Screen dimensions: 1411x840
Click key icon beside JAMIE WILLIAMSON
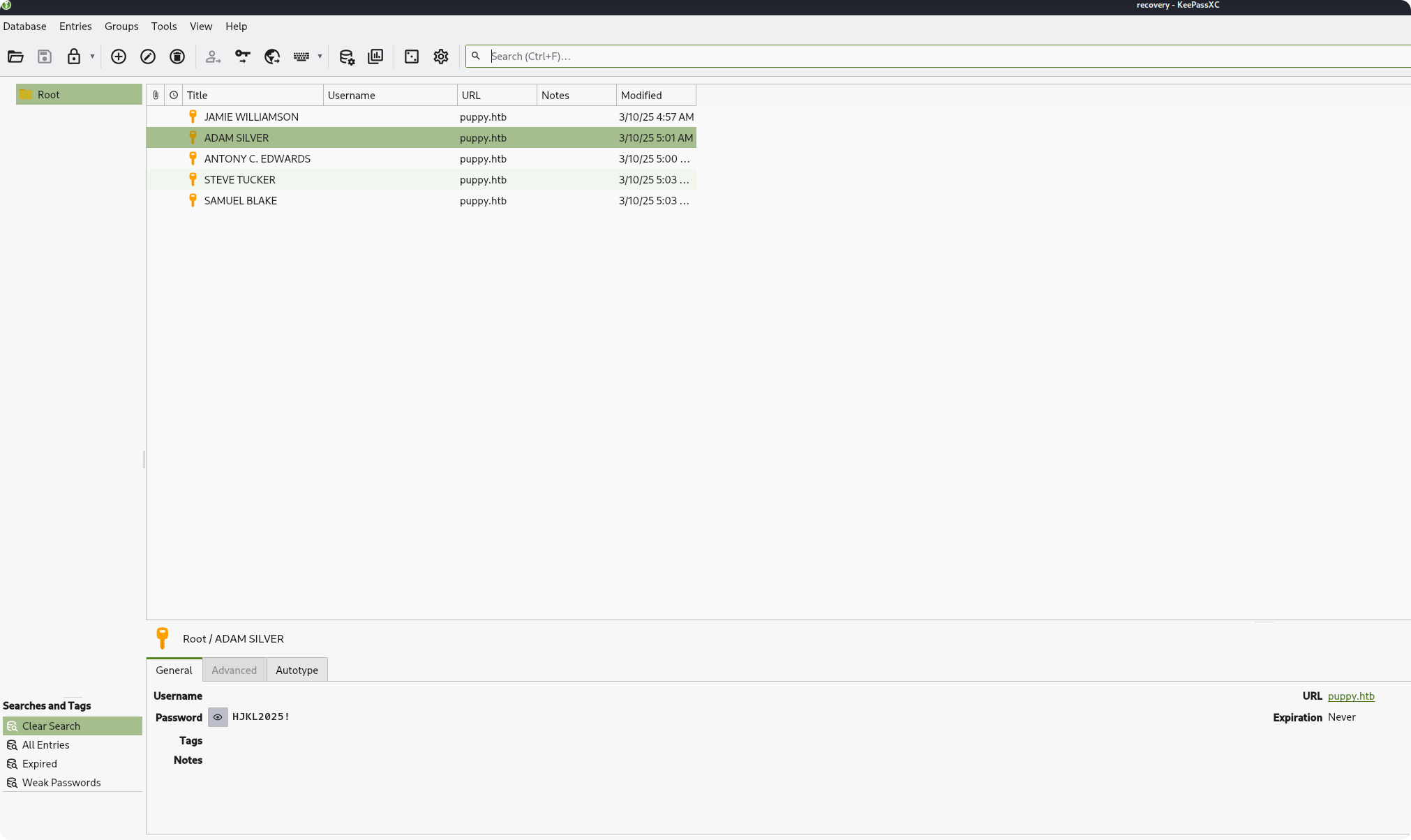coord(193,117)
